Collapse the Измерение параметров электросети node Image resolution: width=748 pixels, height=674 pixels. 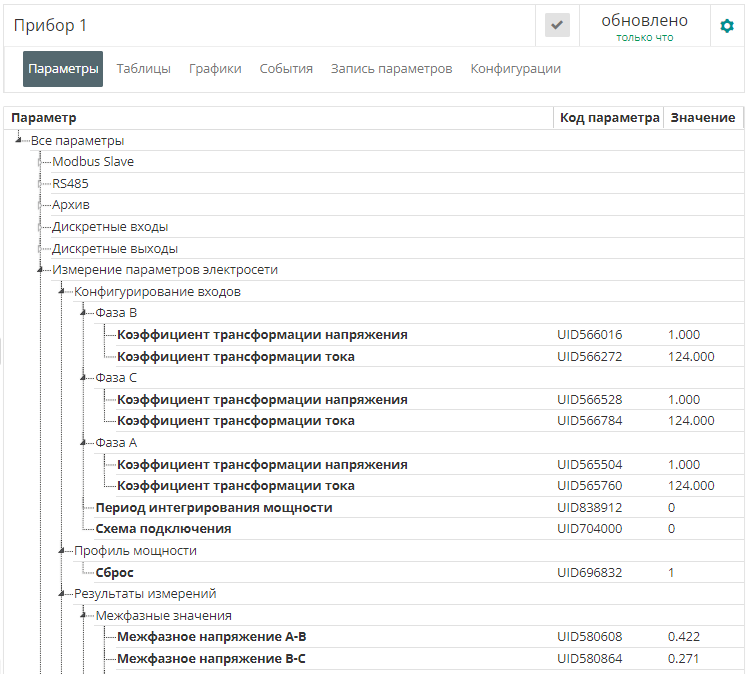point(41,270)
